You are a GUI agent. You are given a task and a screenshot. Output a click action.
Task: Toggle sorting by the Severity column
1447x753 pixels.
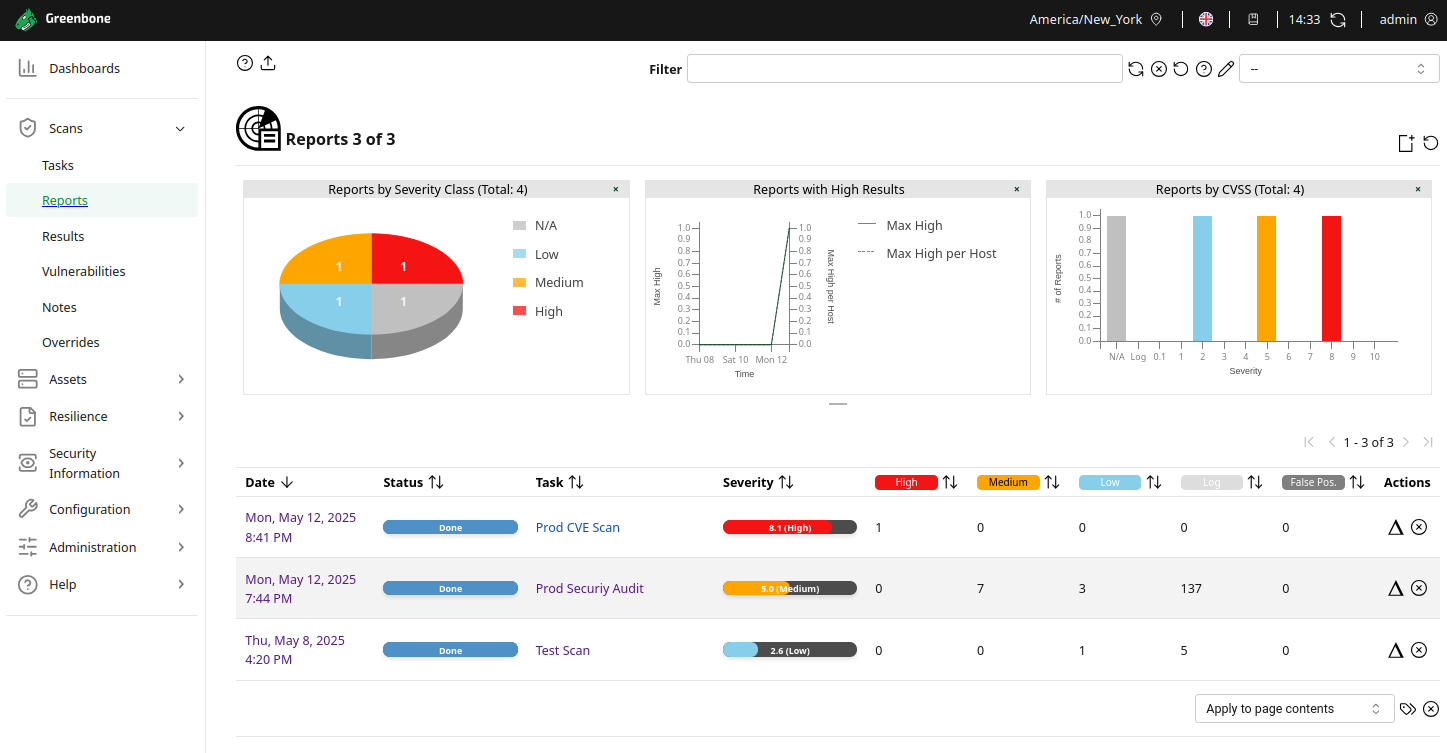point(786,482)
